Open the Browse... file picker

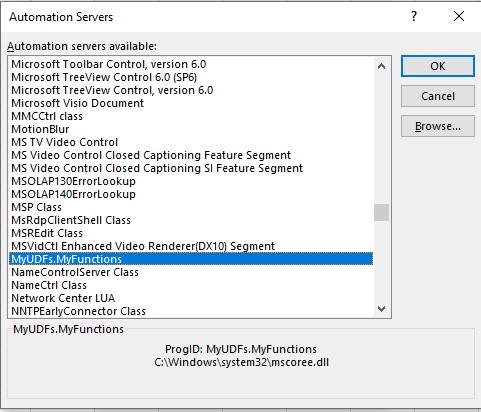click(x=438, y=126)
